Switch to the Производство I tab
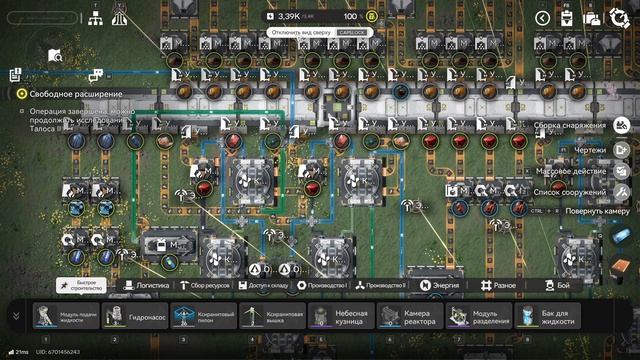This screenshot has width=640, height=360. (322, 285)
